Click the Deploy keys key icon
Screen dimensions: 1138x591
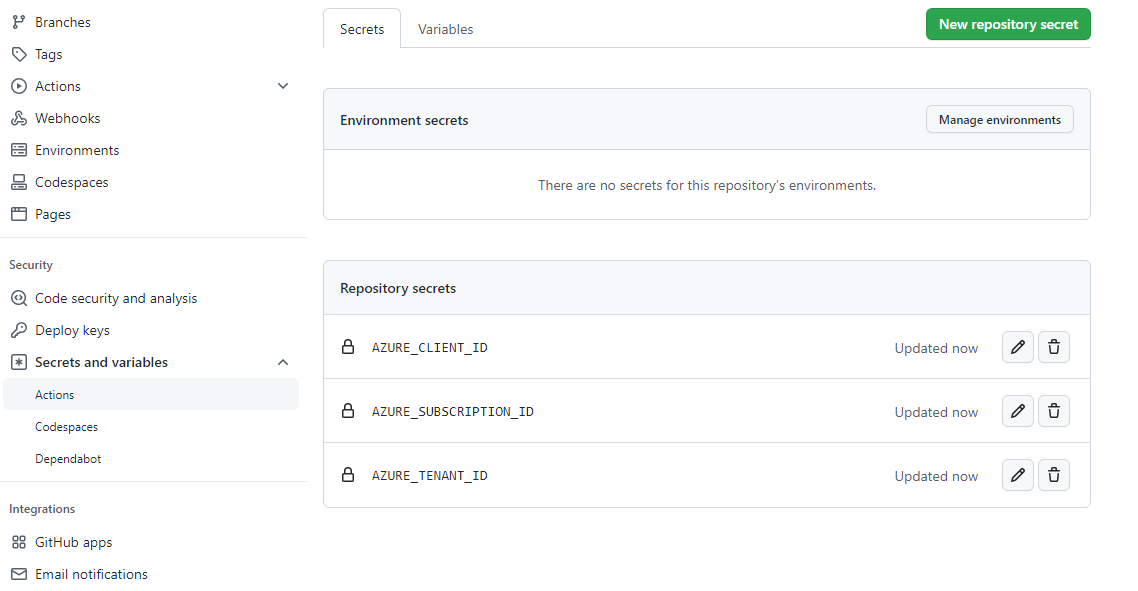coord(18,330)
